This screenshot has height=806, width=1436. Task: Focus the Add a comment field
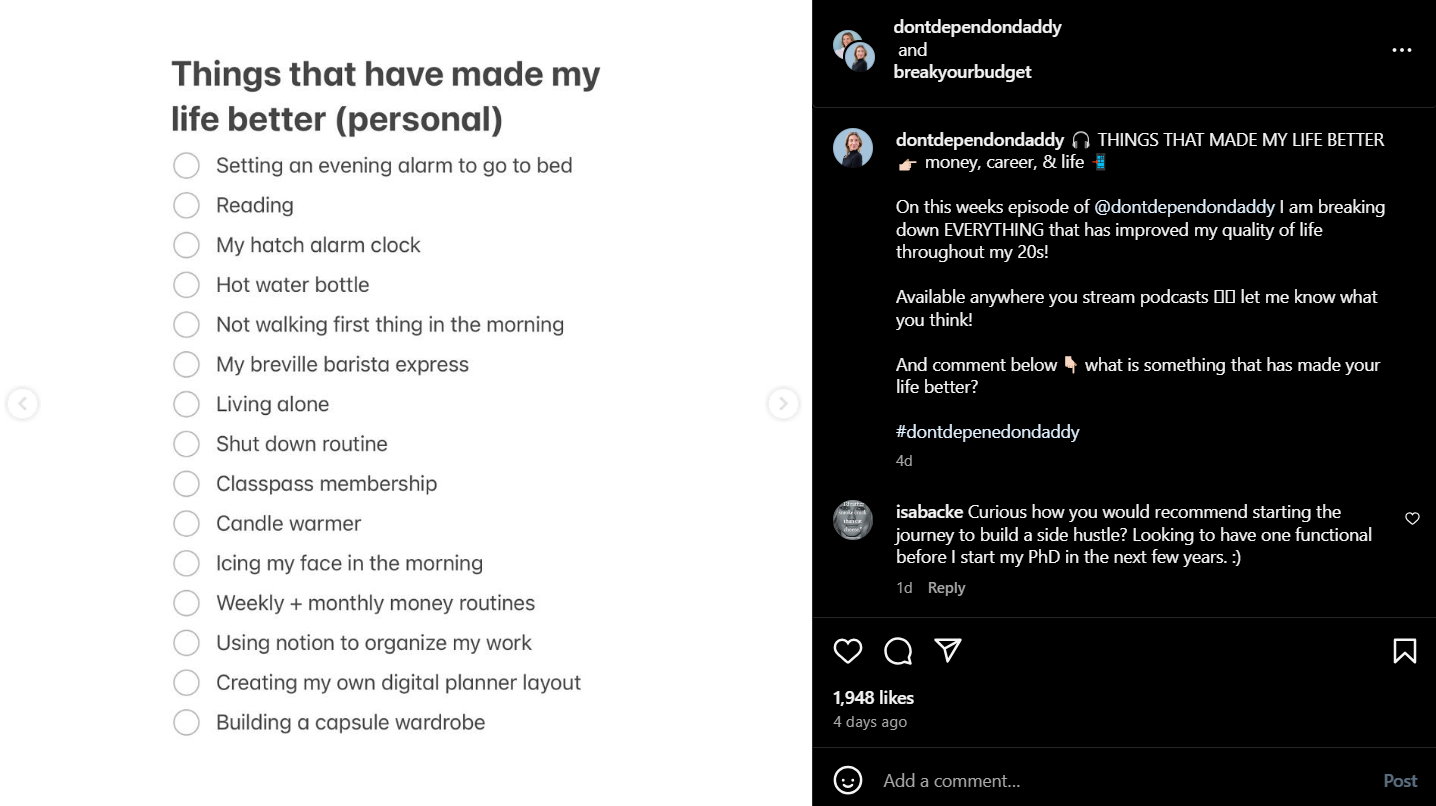point(1000,780)
